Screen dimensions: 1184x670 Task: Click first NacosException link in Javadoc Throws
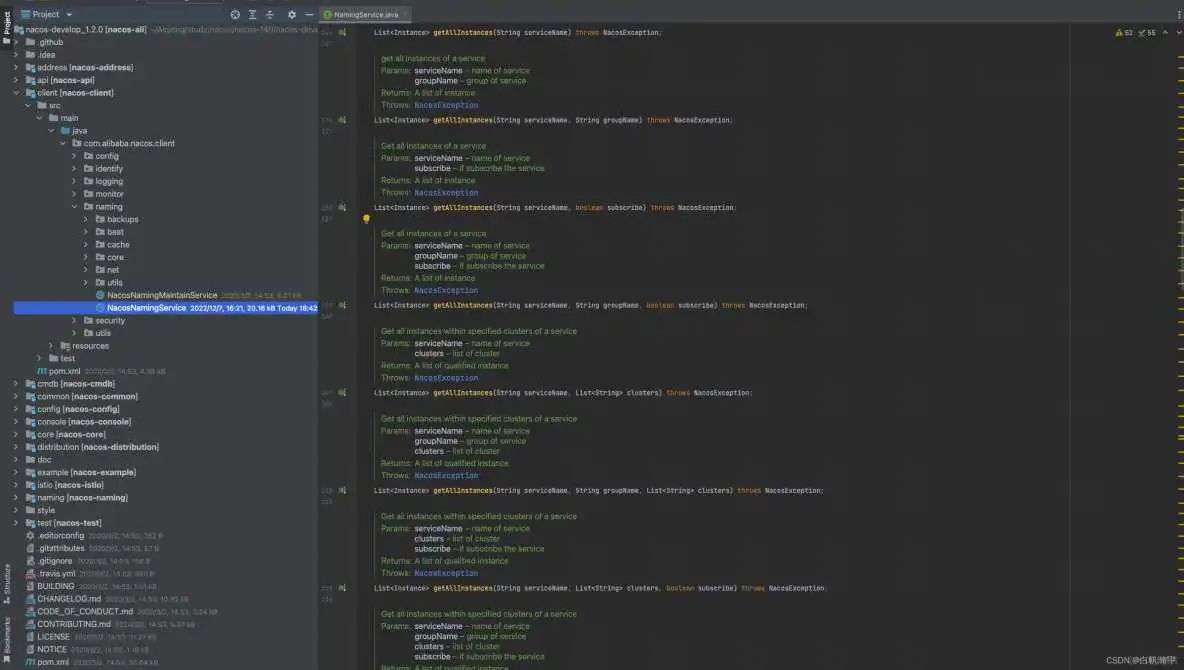click(x=446, y=105)
